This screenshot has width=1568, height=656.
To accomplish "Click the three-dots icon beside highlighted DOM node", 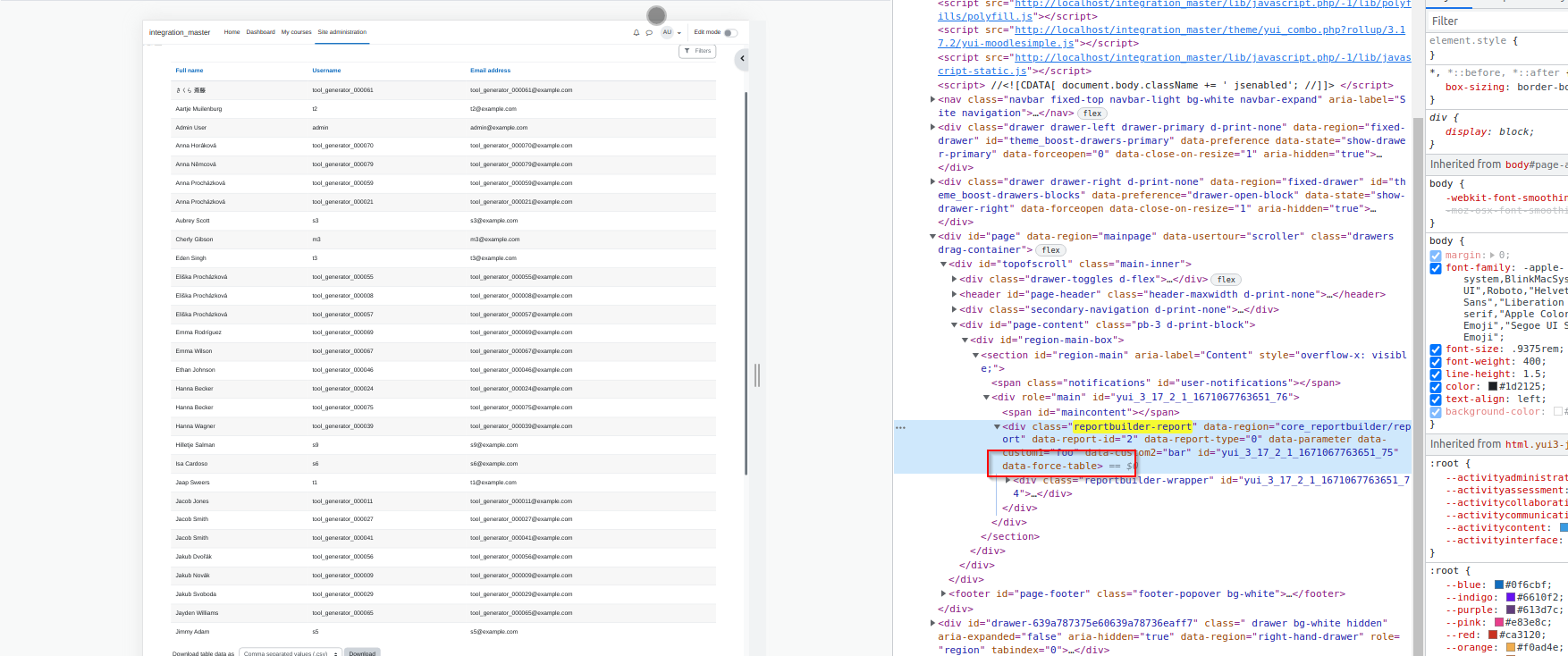I will pyautogui.click(x=900, y=427).
